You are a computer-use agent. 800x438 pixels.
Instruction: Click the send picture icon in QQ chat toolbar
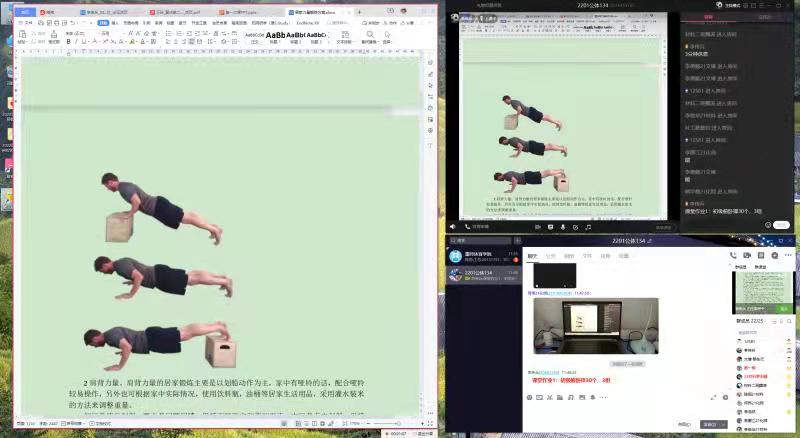(582, 397)
